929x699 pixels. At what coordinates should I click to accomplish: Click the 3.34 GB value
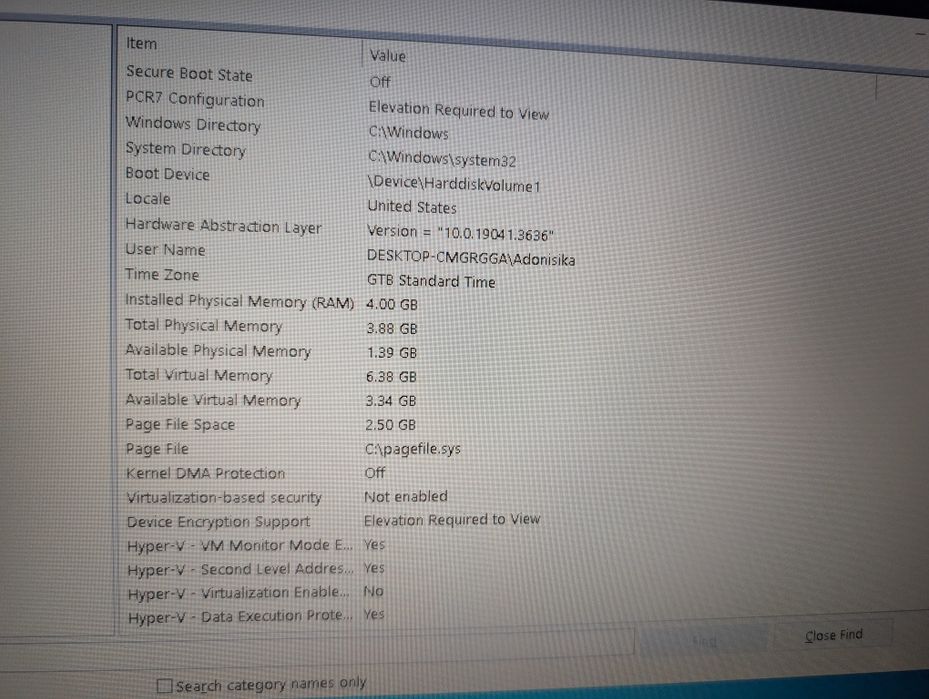(x=390, y=401)
